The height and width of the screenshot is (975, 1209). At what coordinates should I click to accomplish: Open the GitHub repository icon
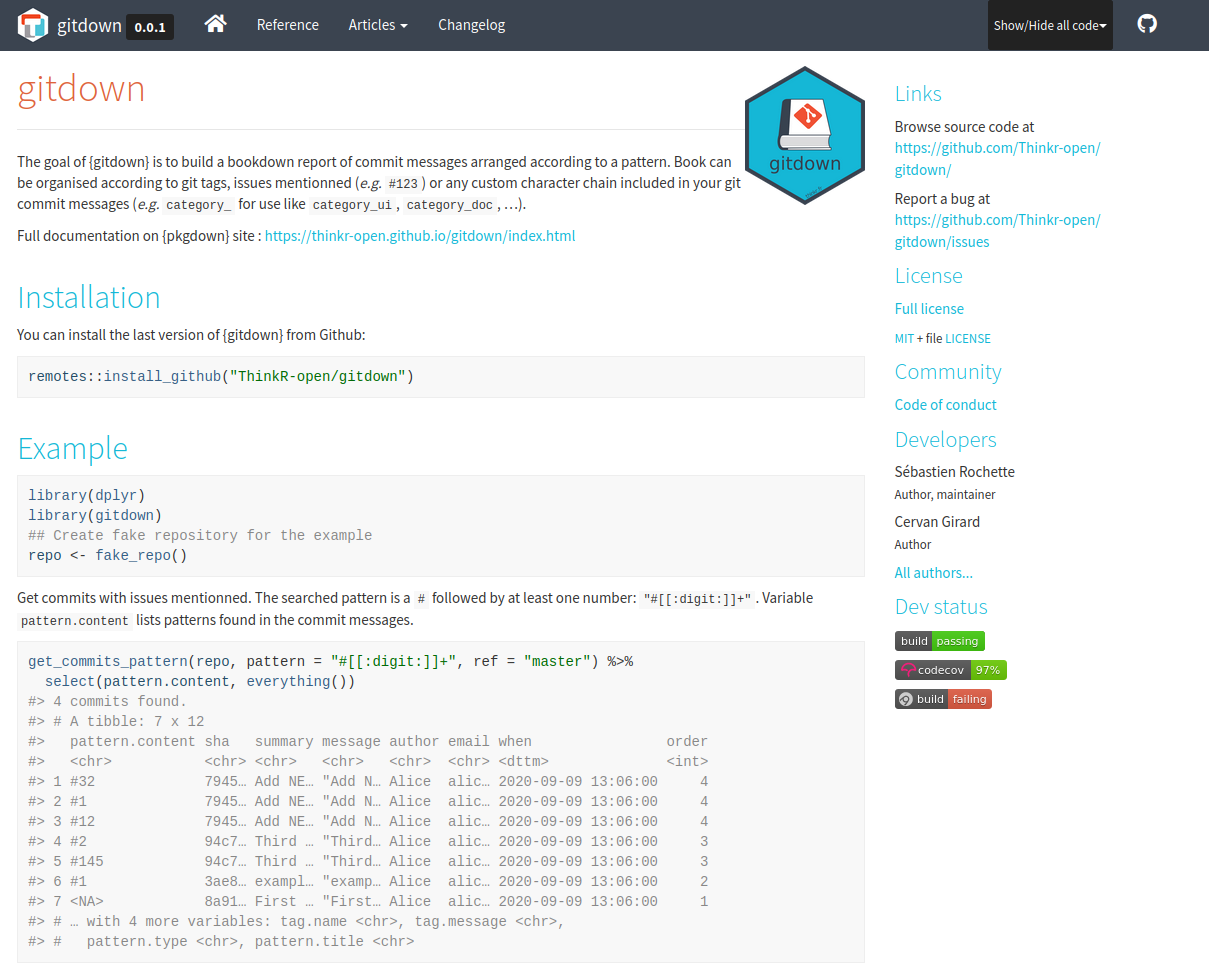click(1147, 24)
